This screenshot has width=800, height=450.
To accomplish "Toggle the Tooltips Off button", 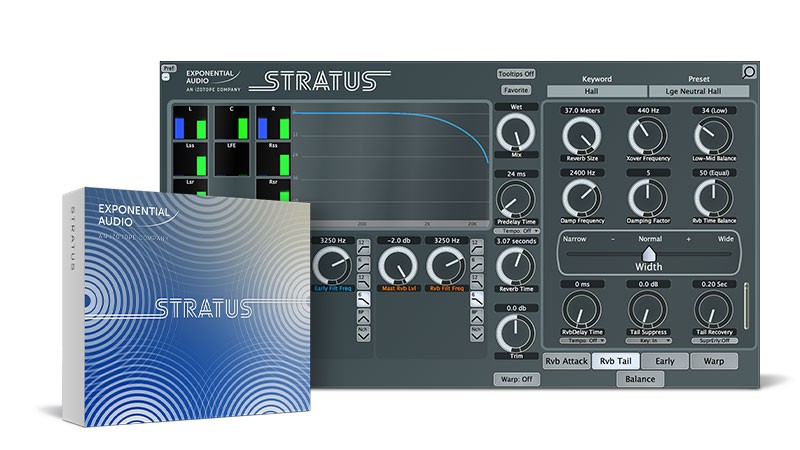I will pyautogui.click(x=516, y=74).
